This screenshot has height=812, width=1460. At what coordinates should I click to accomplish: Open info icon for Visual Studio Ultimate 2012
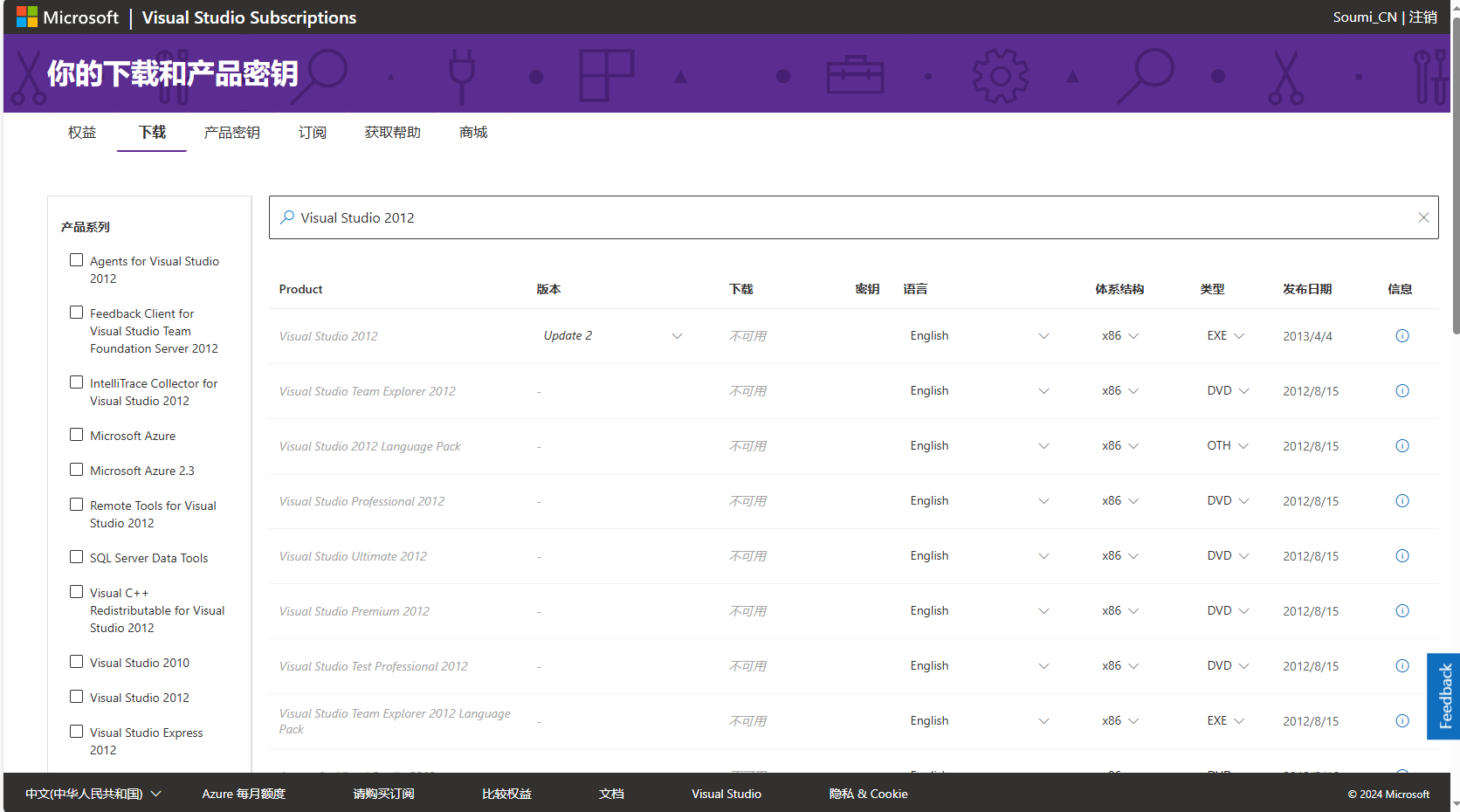[x=1402, y=556]
